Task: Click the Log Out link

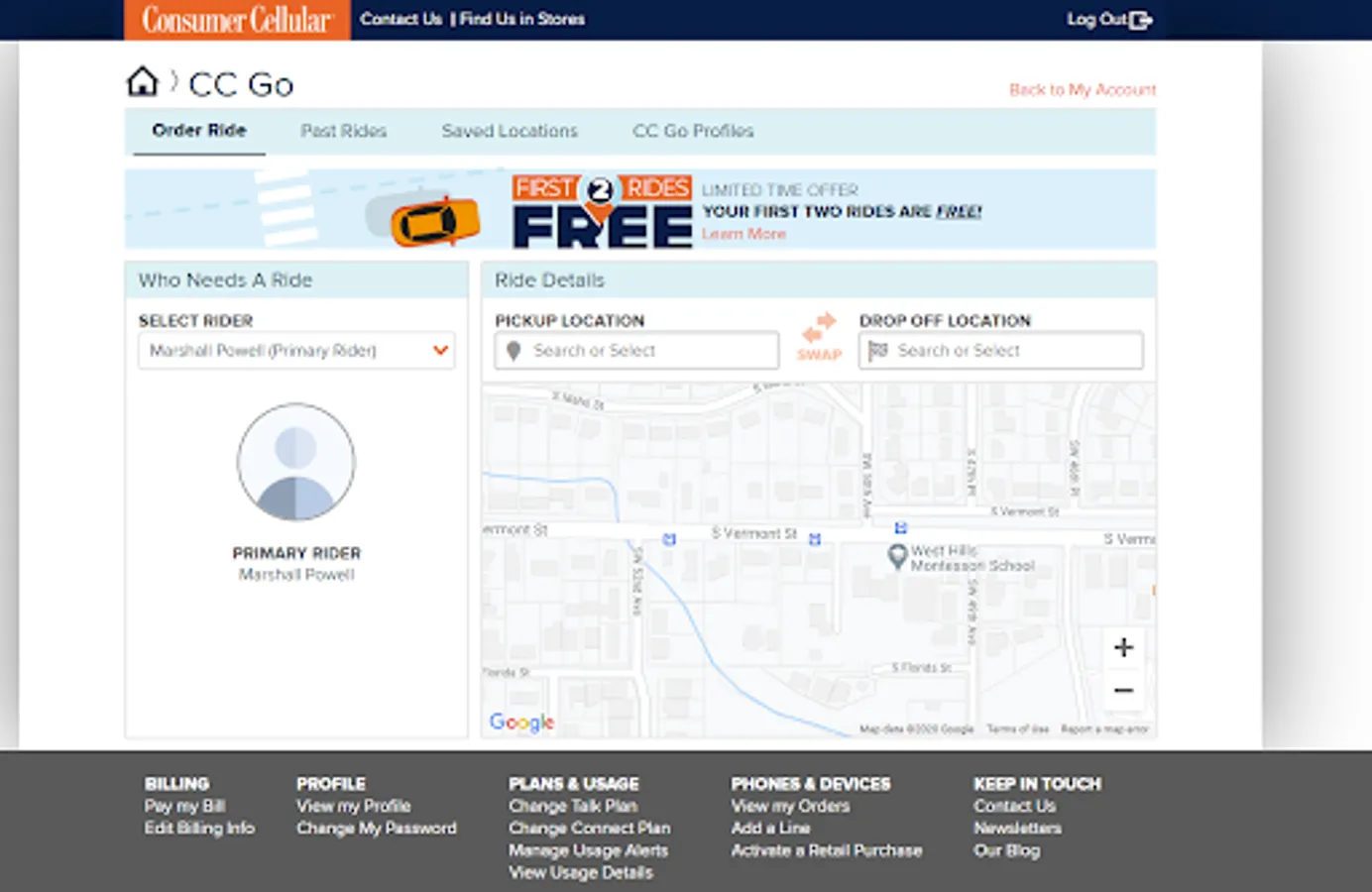Action: pyautogui.click(x=1096, y=19)
